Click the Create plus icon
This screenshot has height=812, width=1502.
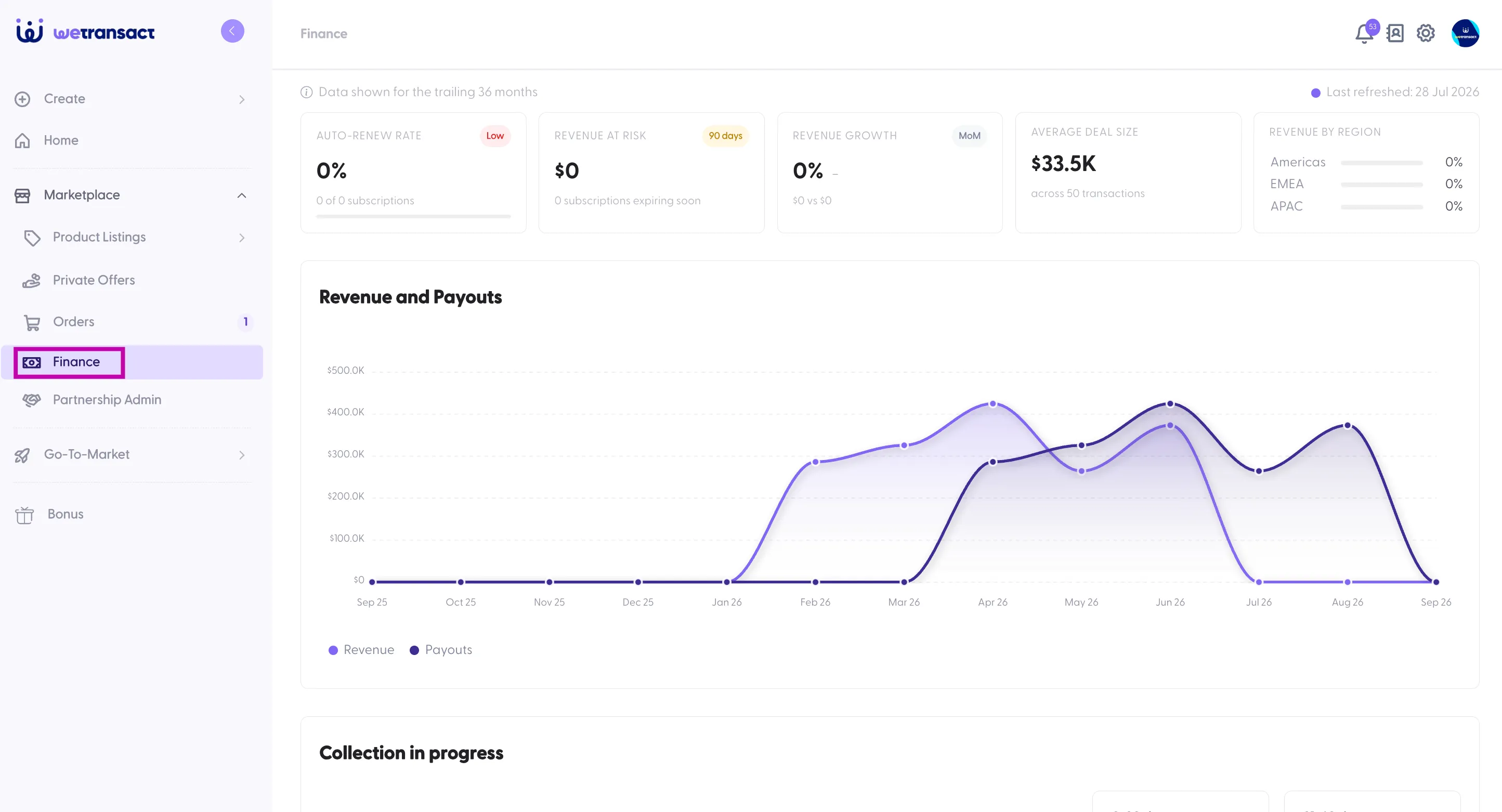pyautogui.click(x=22, y=99)
